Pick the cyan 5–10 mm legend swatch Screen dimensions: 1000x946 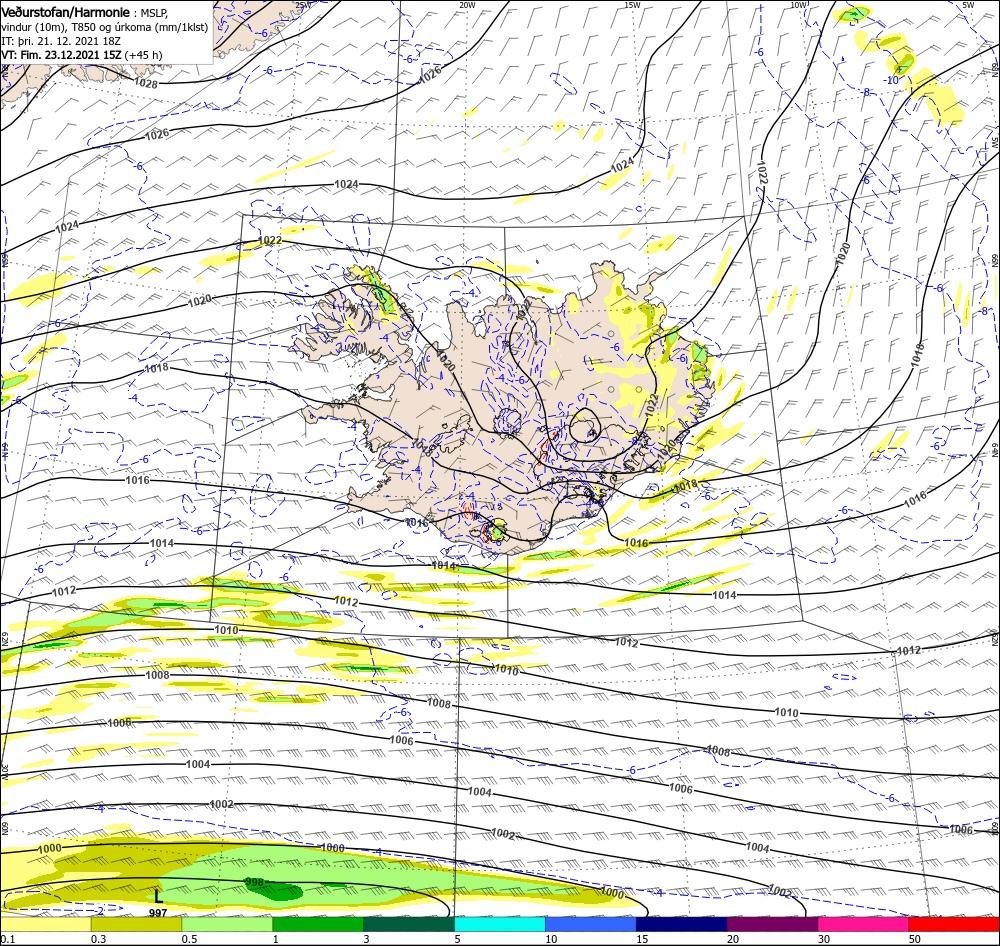[499, 924]
